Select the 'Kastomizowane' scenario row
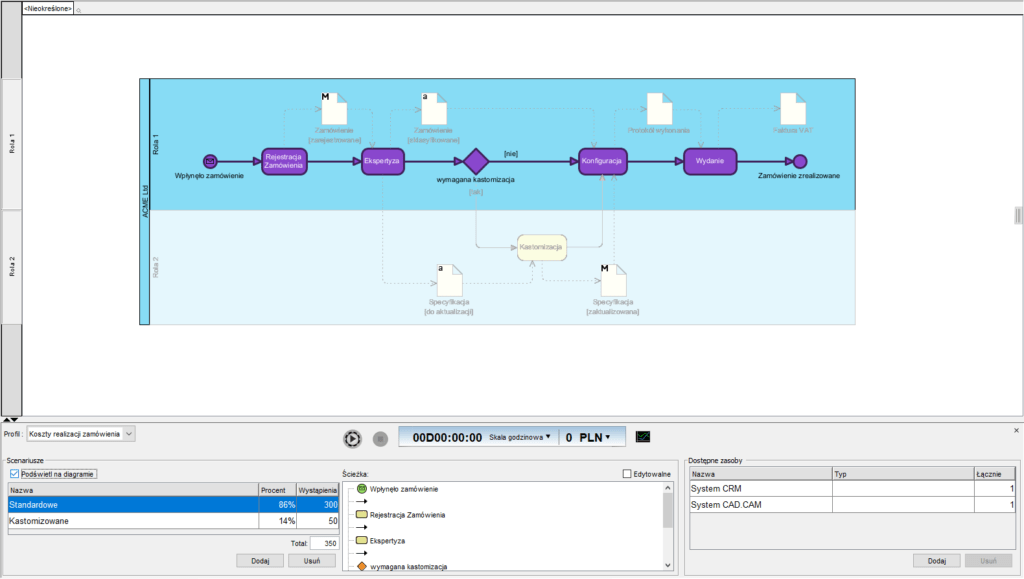The image size is (1024, 579). (173, 521)
